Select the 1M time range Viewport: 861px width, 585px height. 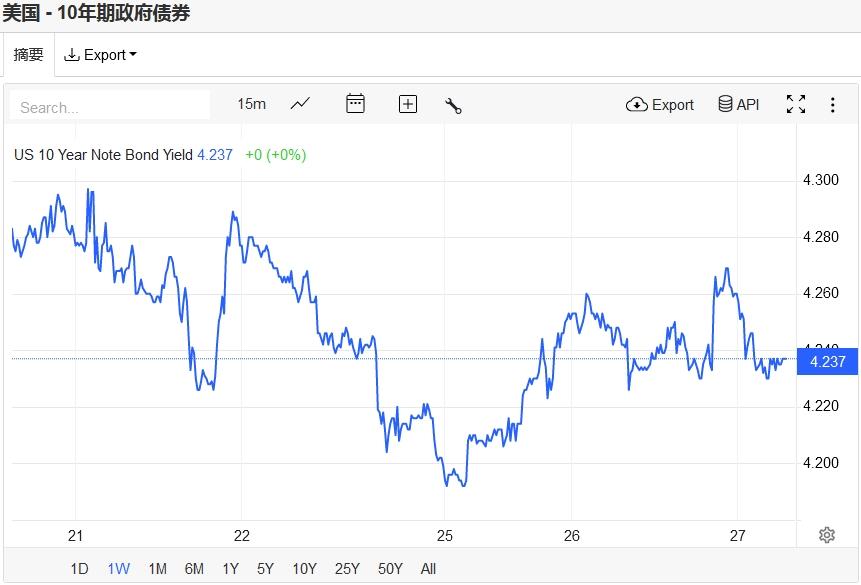(157, 569)
